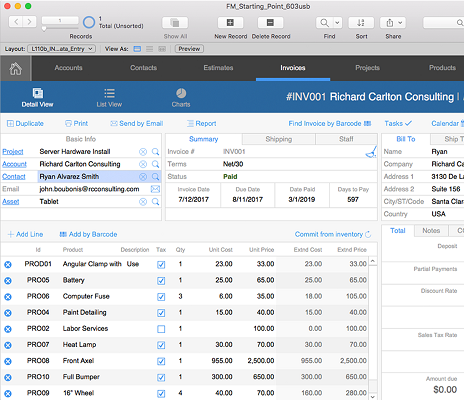Clear the Contact field with its X icon
464x400 pixels.
[x=143, y=177]
